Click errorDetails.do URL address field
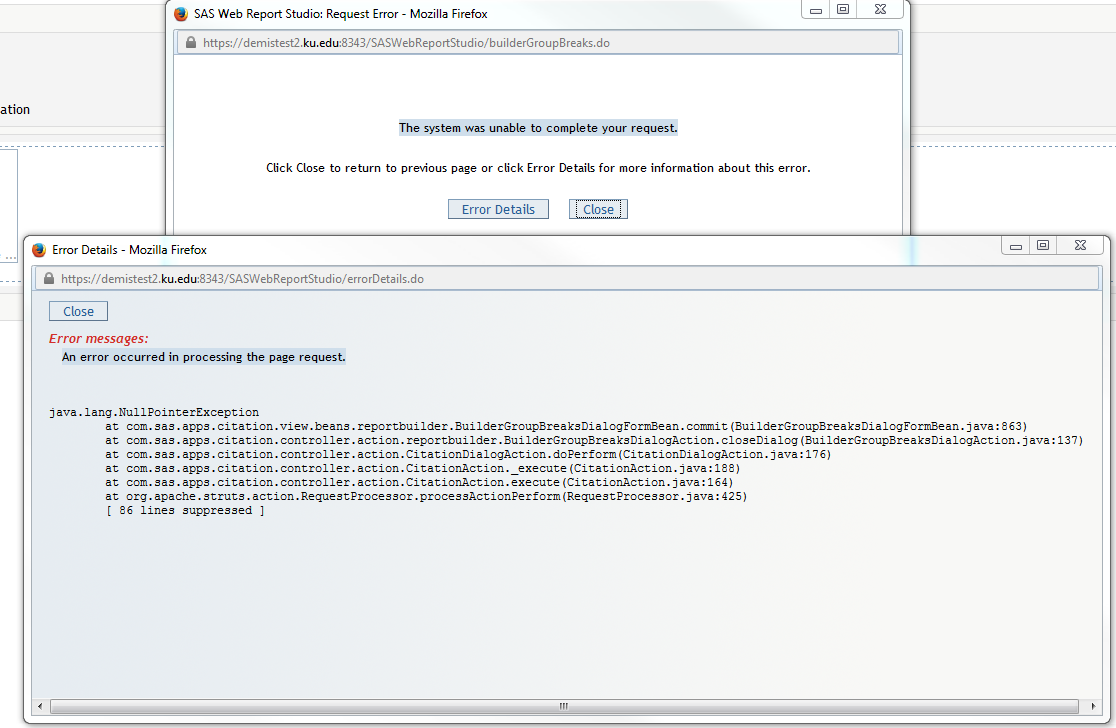This screenshot has width=1116, height=728. click(567, 278)
